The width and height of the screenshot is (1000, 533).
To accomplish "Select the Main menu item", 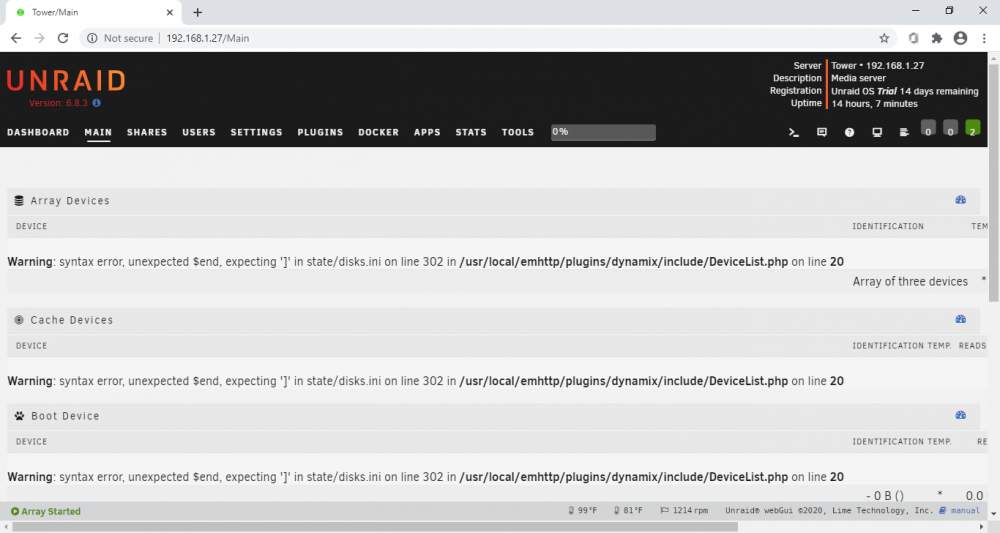I will click(98, 133).
